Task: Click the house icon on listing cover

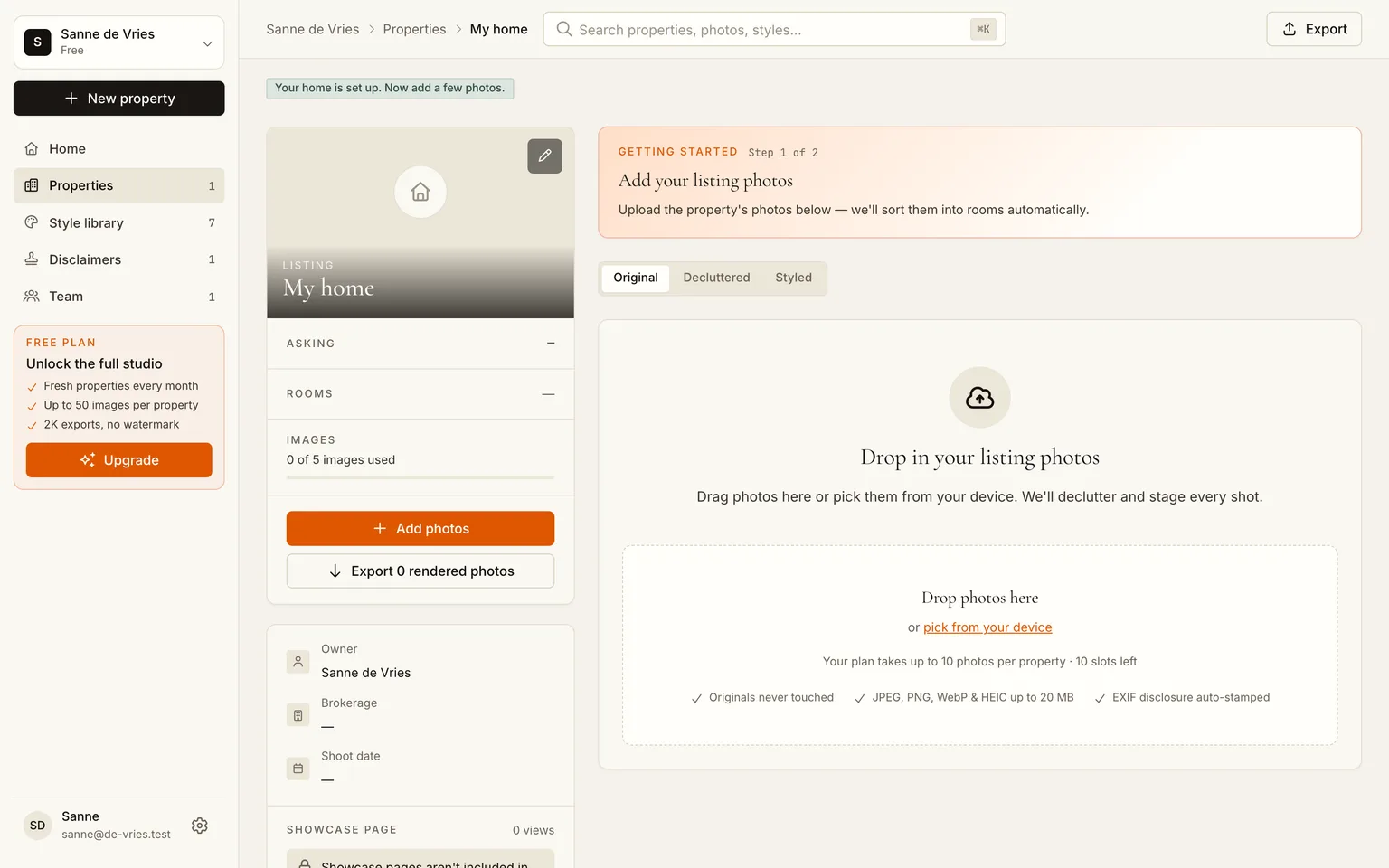Action: point(420,192)
